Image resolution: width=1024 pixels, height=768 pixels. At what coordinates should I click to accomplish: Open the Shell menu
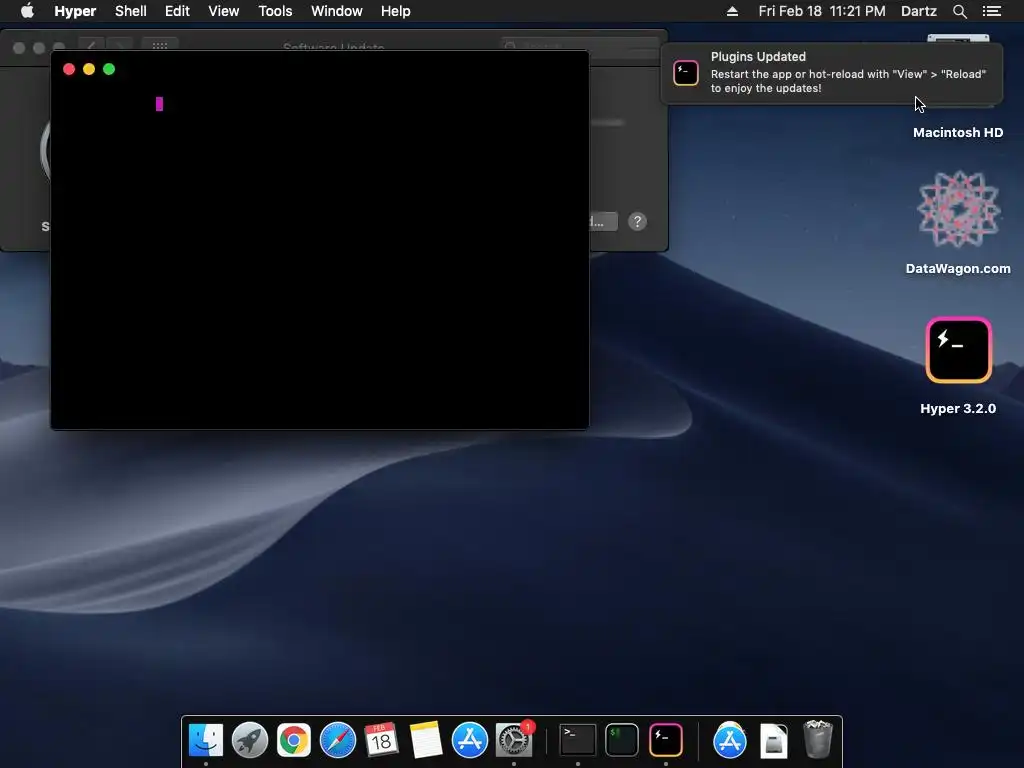[131, 11]
